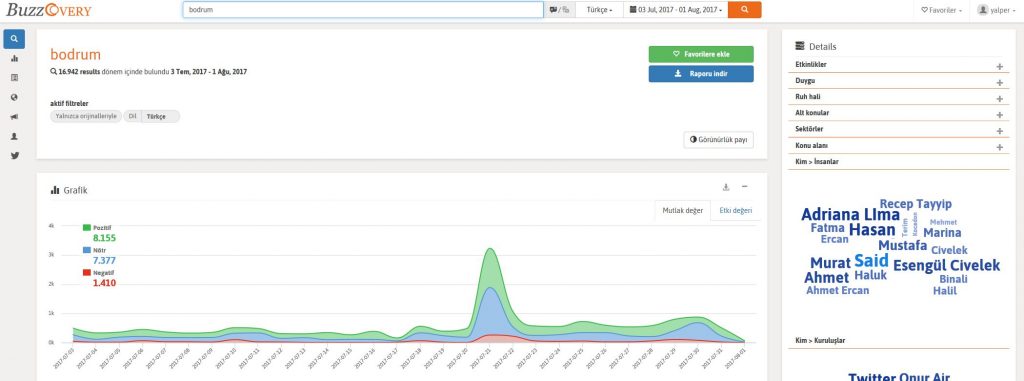Click Fatma in the people cloud
1024x381 pixels.
click(827, 228)
